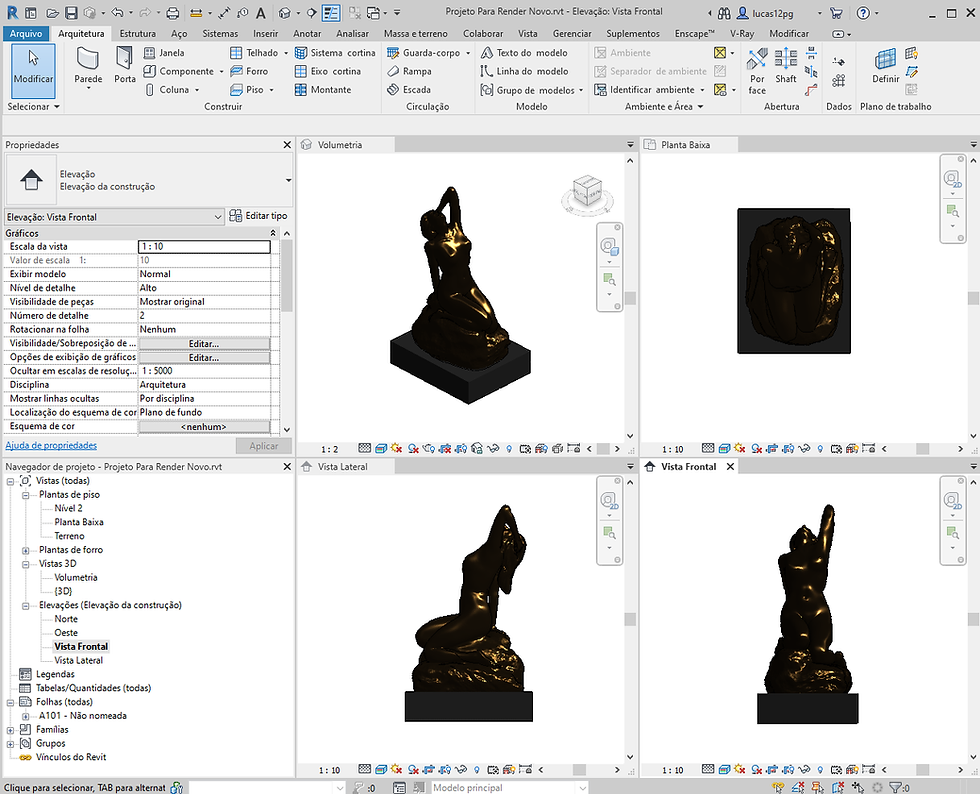Open visual style cube icon in Volumetria view bar
Viewport: 980px width, 794px height.
coord(381,448)
